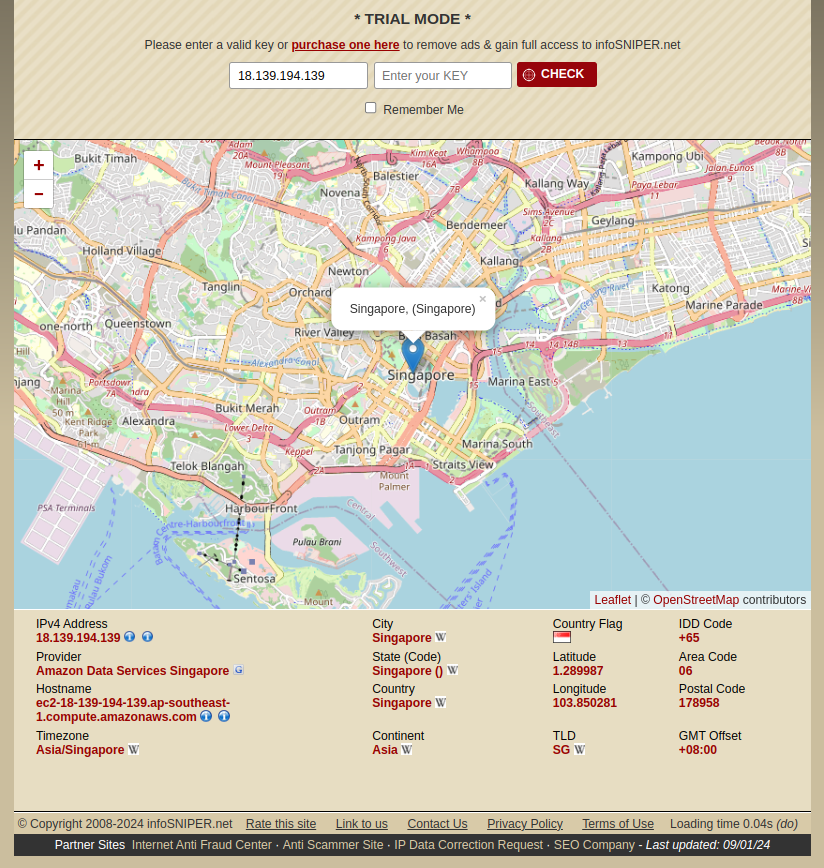The width and height of the screenshot is (824, 868).
Task: Click first blue icon after IPv4 address
Action: coord(129,637)
